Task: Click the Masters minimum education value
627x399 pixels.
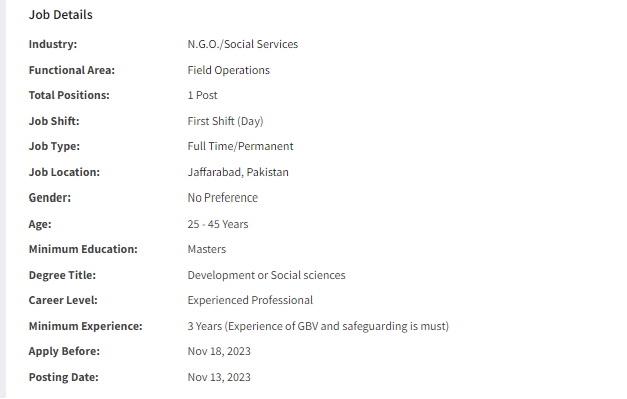Action: coord(207,249)
